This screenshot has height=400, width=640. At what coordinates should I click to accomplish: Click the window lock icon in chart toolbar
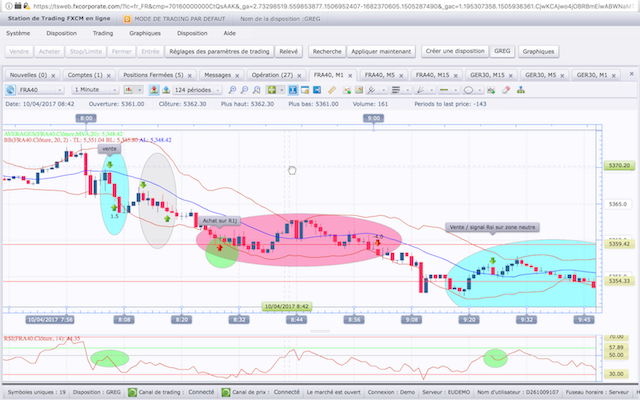[305, 90]
